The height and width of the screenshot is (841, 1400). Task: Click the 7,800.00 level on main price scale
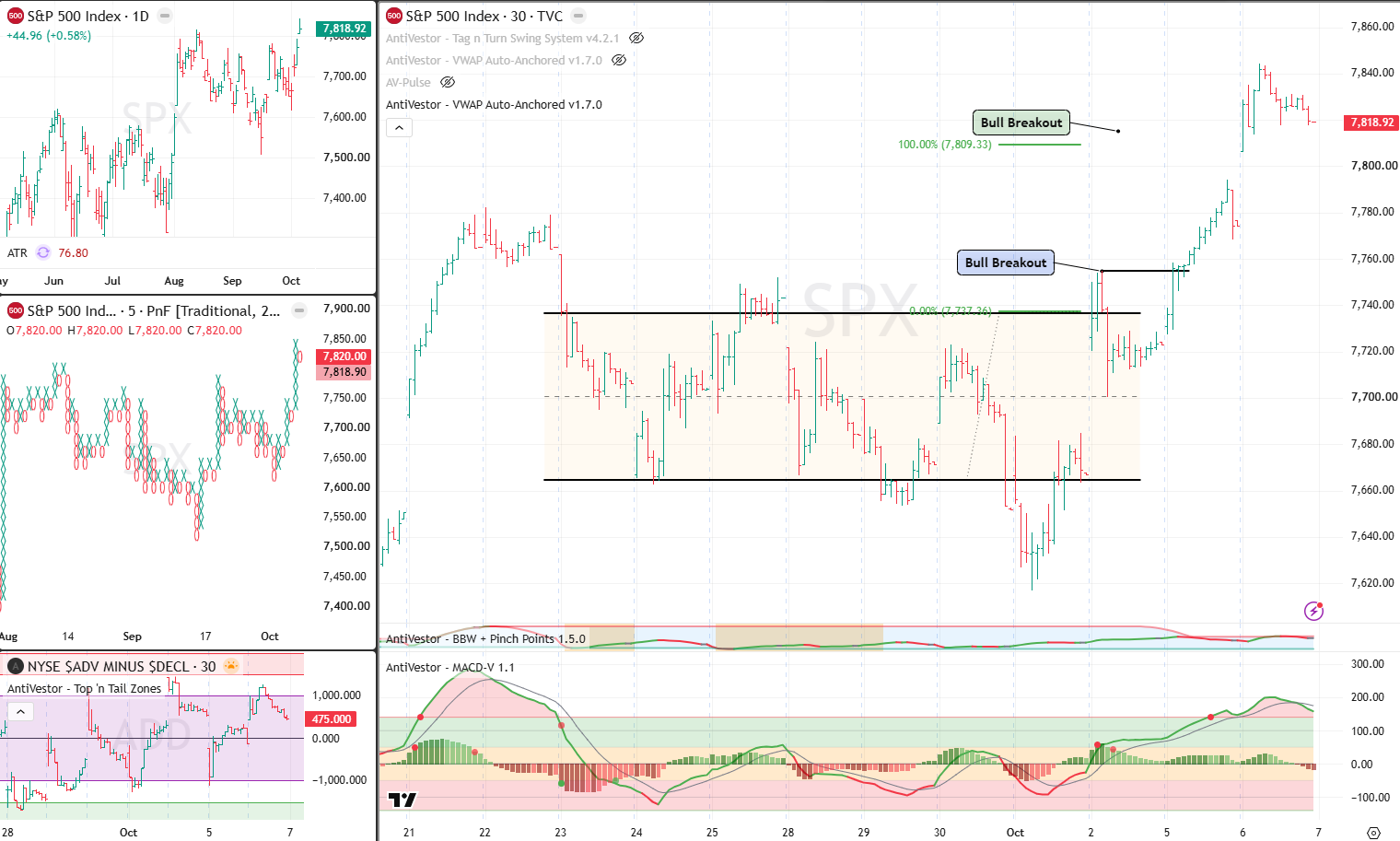coord(1374,166)
